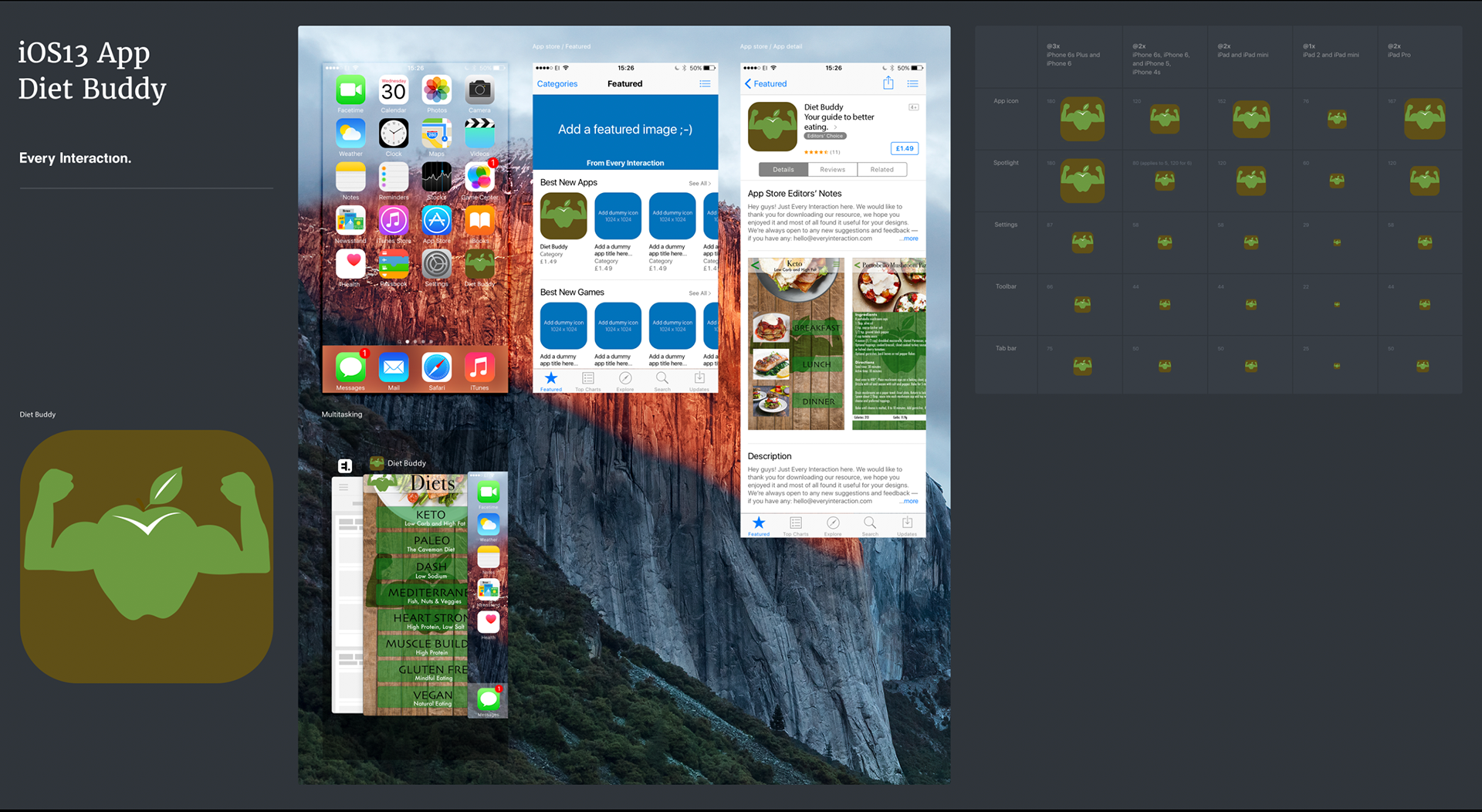Open the Passbook app icon
The height and width of the screenshot is (812, 1482).
pyautogui.click(x=394, y=264)
